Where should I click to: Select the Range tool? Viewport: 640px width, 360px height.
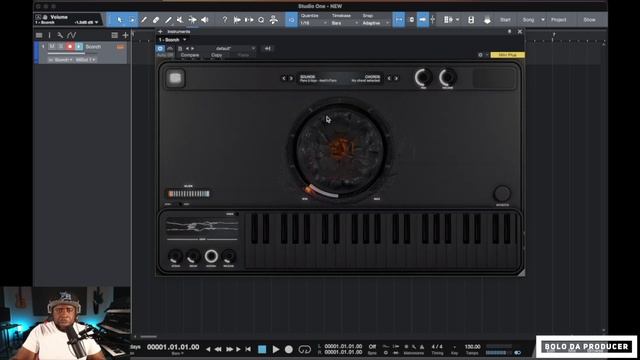(132, 20)
